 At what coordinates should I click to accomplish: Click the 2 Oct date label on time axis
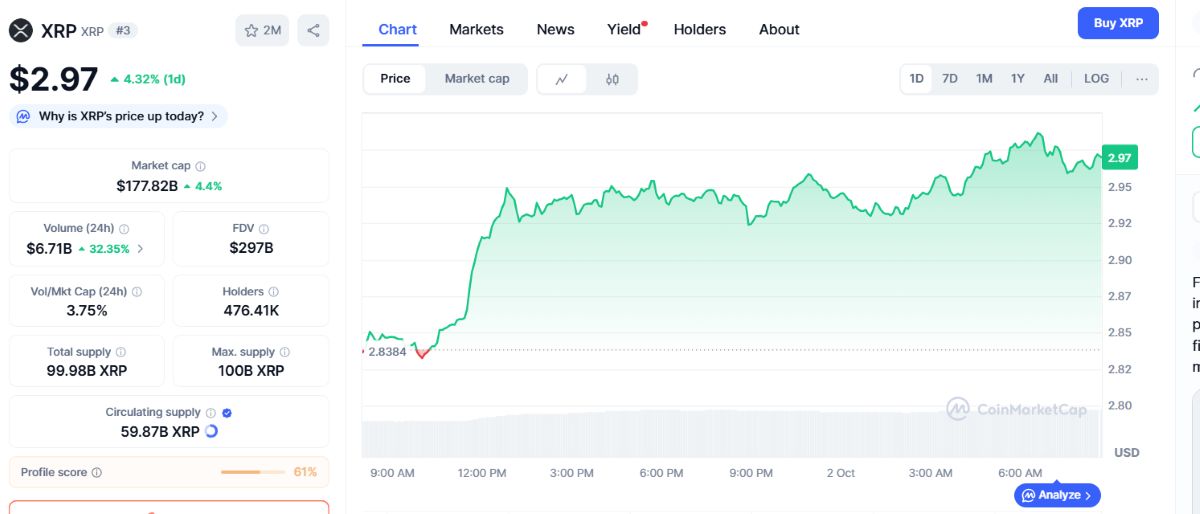click(x=841, y=473)
